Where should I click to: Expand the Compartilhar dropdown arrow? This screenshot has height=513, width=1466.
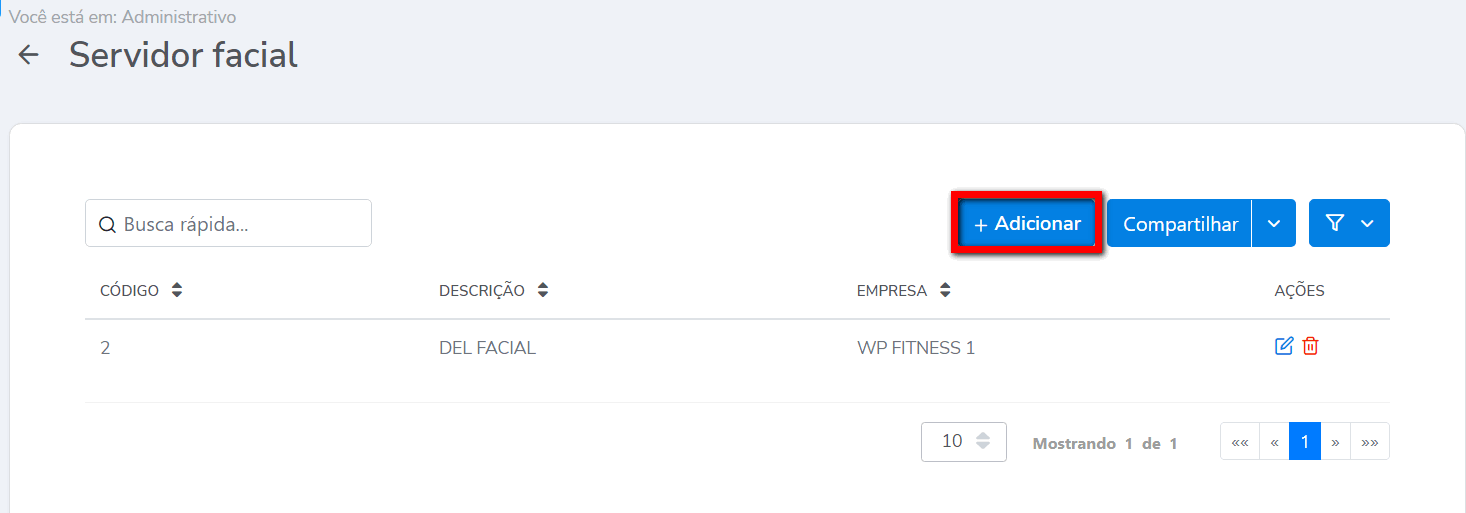click(x=1274, y=223)
